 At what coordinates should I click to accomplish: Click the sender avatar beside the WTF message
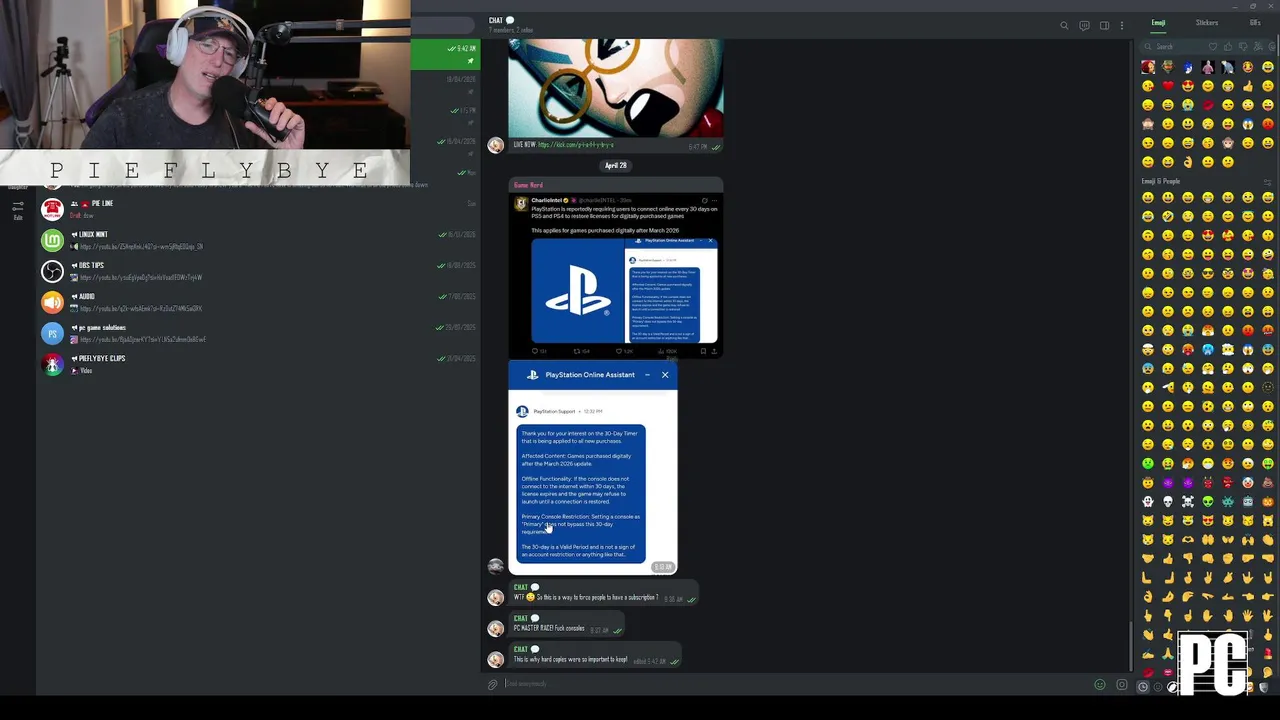[495, 598]
